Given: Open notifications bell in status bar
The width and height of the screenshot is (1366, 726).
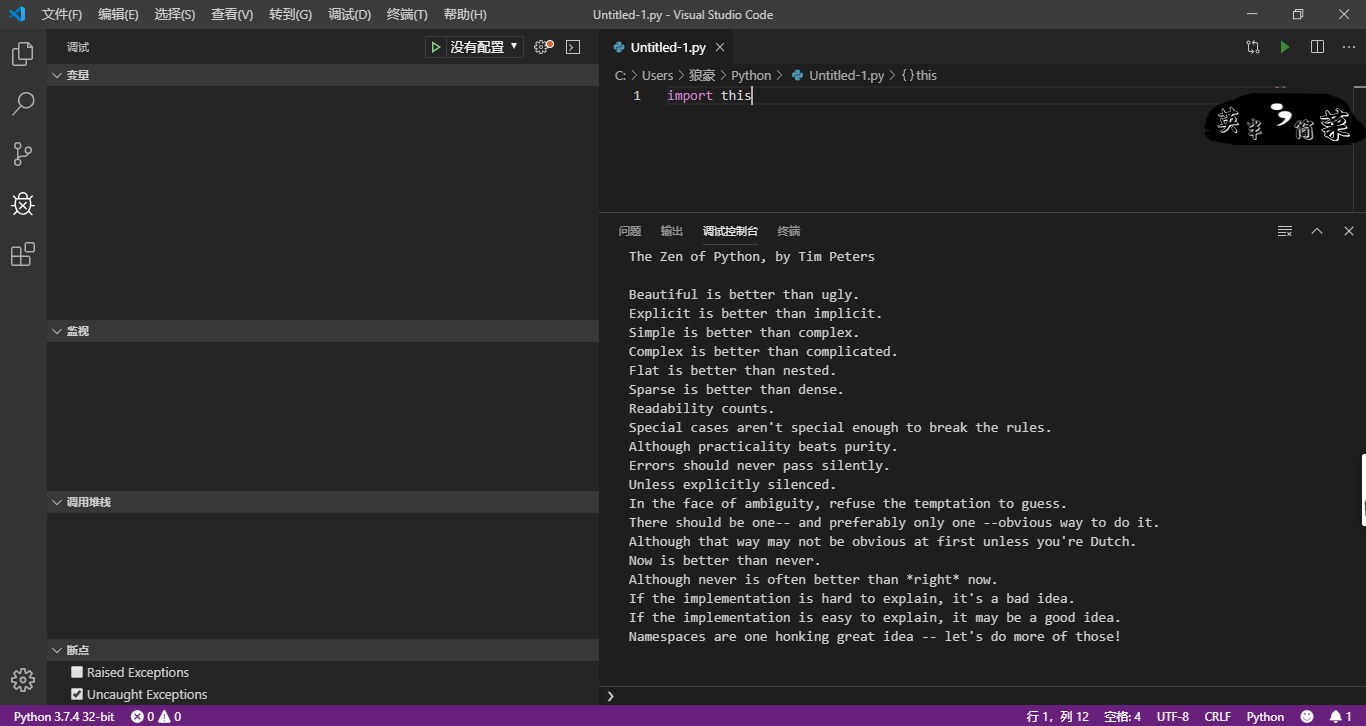Looking at the screenshot, I should pos(1340,716).
